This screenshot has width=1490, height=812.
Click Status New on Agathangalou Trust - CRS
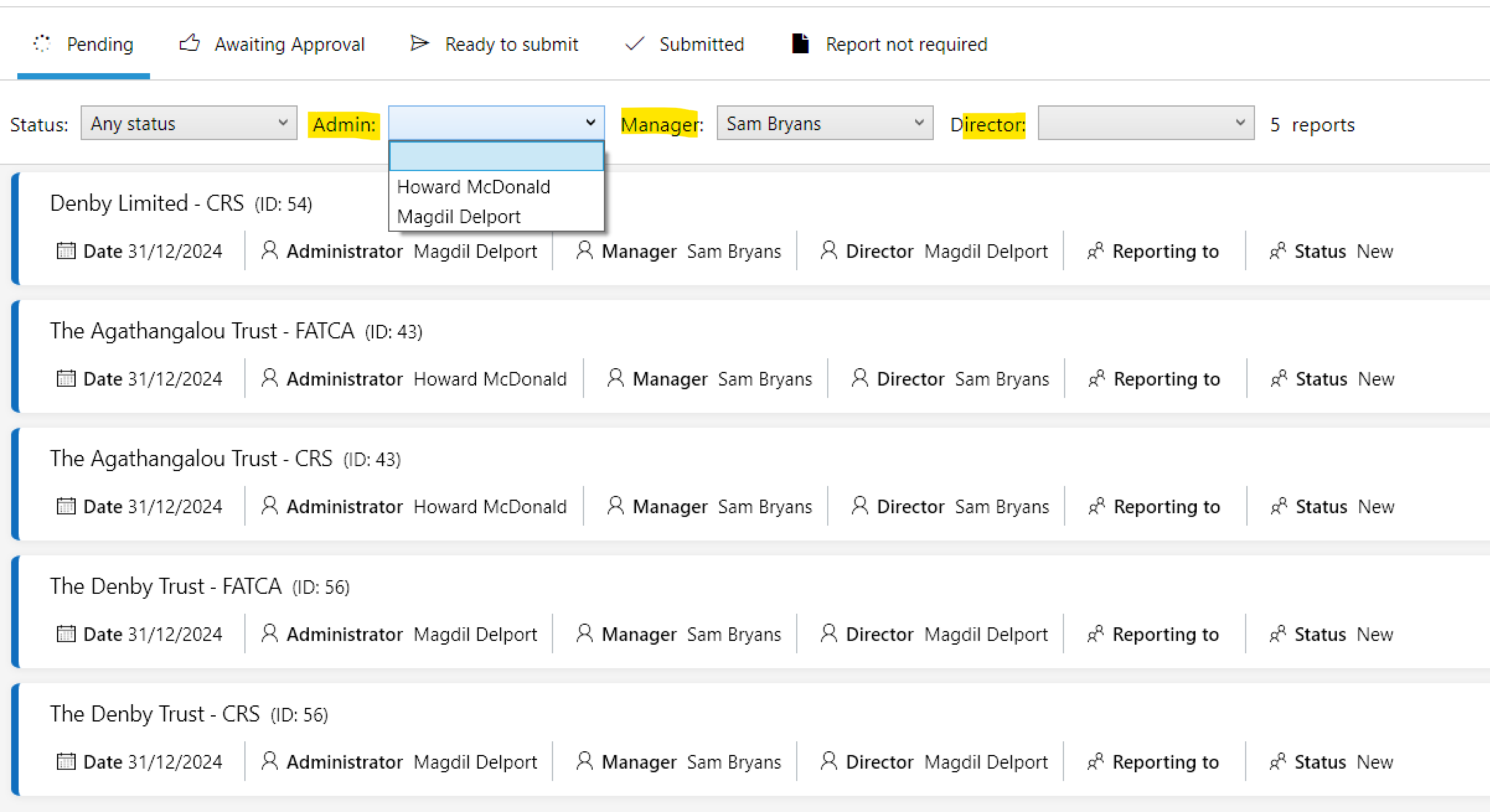1345,506
